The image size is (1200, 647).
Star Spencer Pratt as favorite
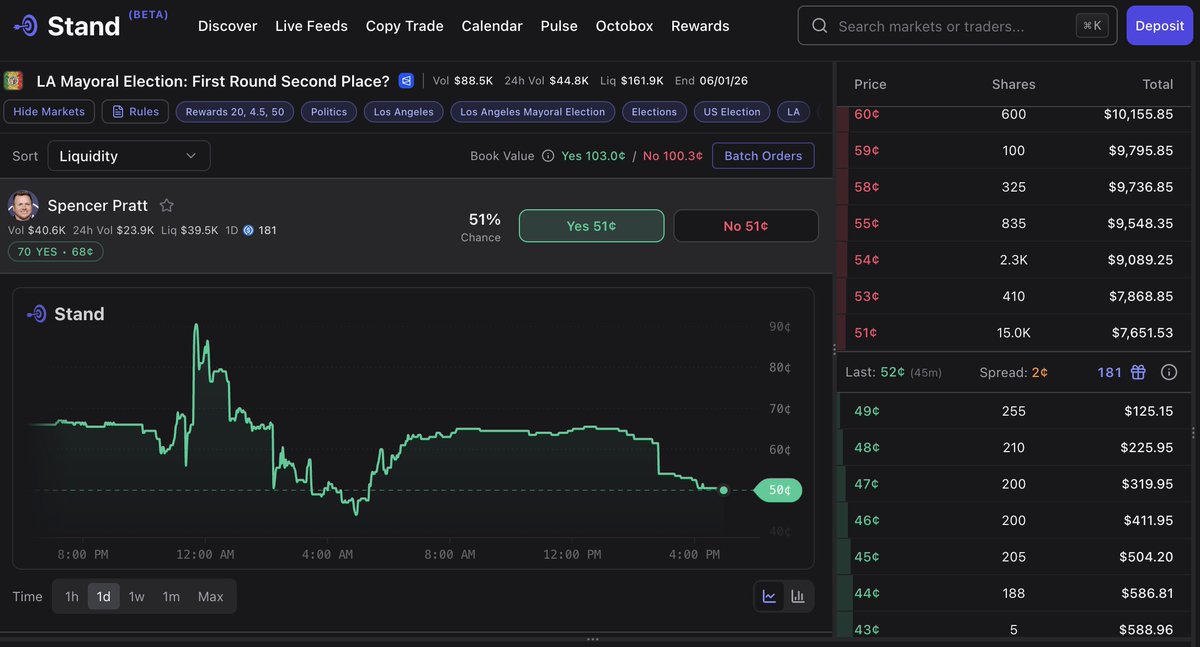(x=167, y=206)
